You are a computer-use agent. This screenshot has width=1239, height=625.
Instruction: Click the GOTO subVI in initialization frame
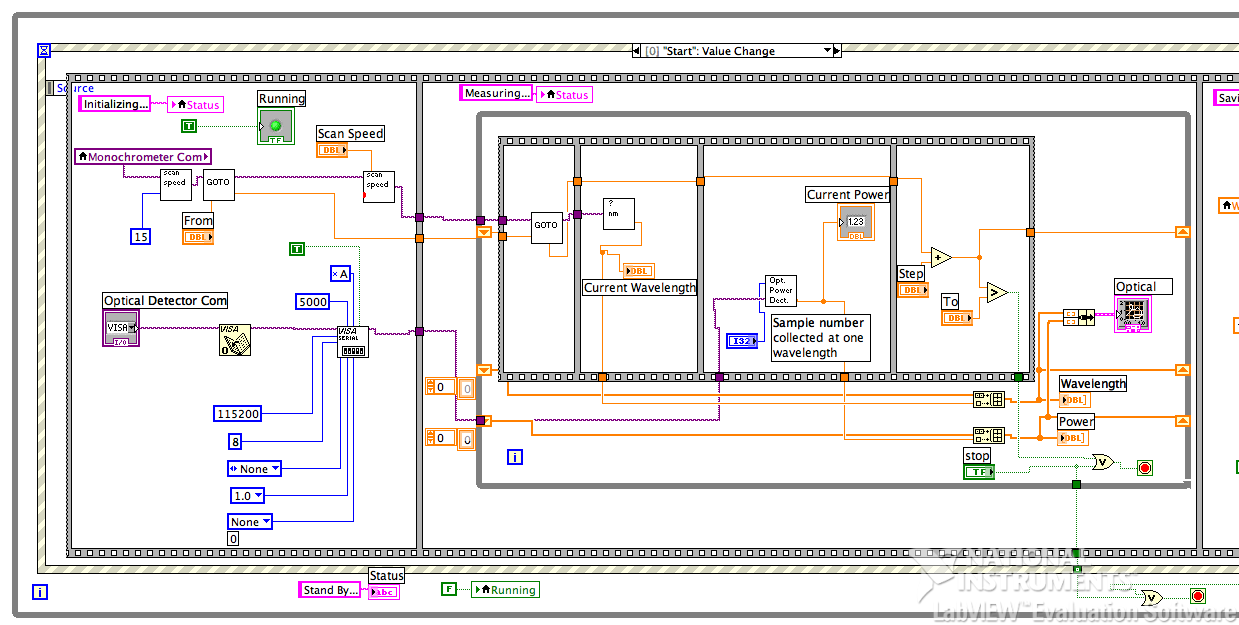pos(218,184)
